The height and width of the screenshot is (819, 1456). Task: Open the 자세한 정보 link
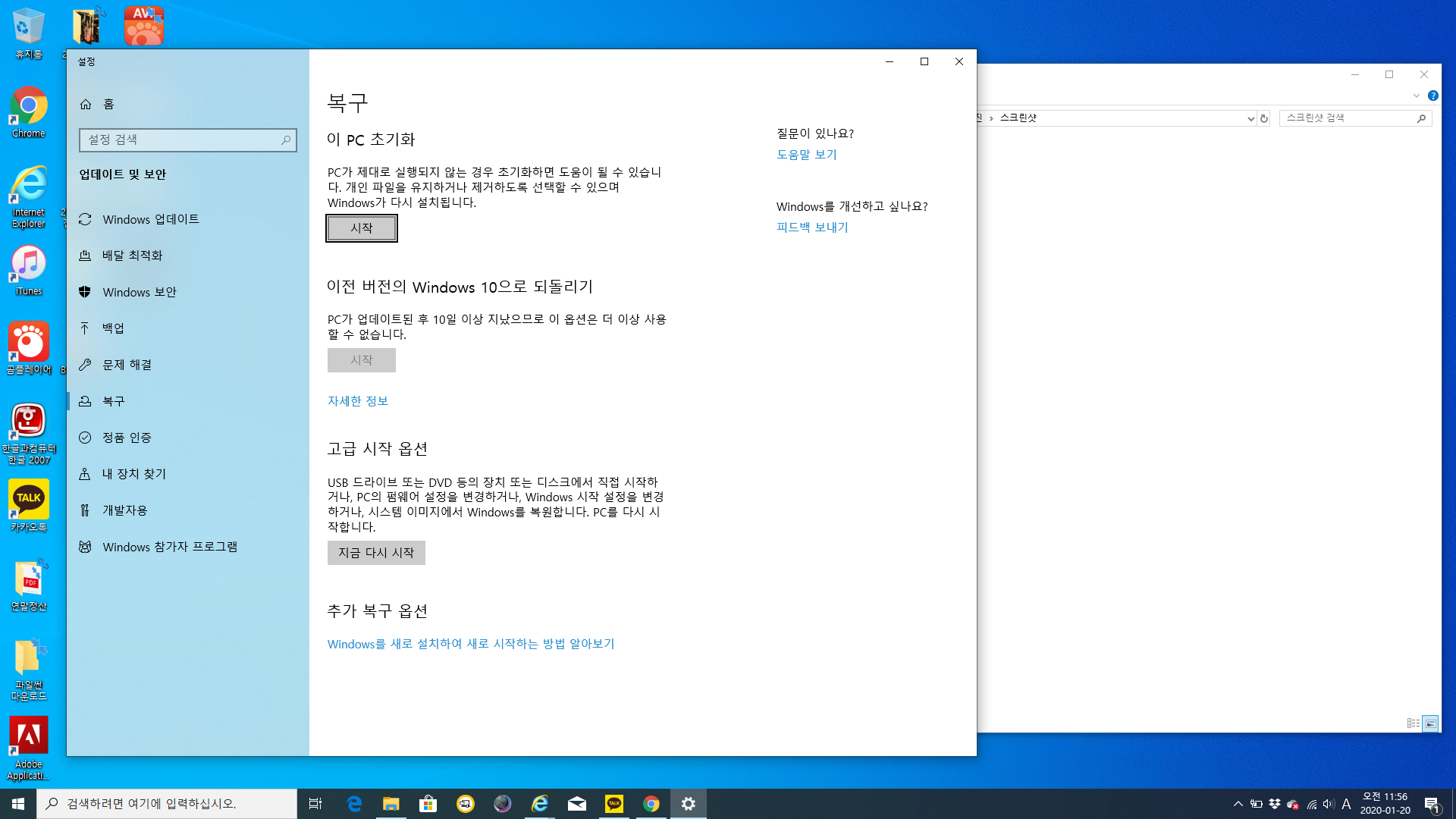tap(357, 401)
